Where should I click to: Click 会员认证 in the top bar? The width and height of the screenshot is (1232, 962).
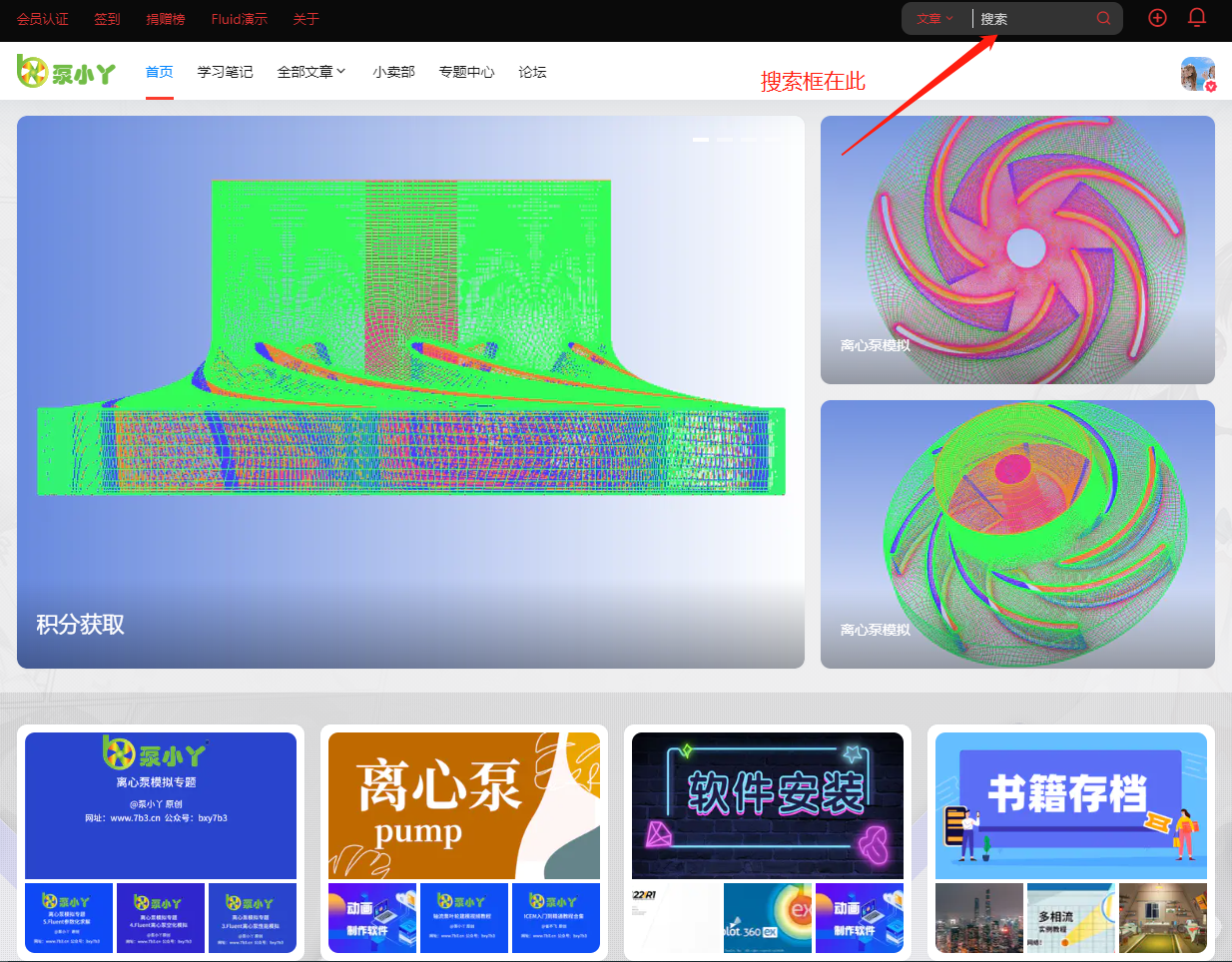[x=42, y=18]
